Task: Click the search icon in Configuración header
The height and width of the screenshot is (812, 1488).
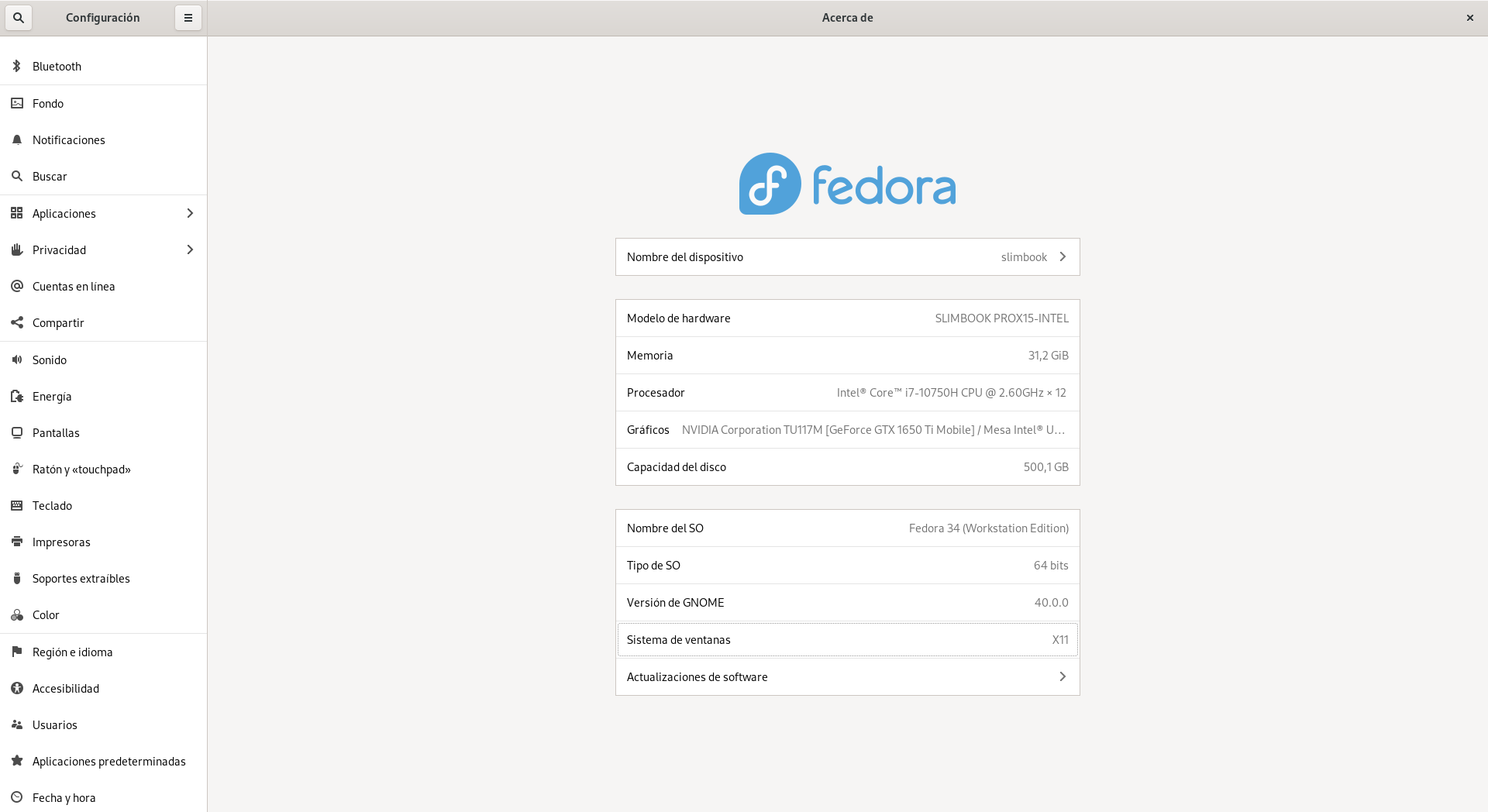Action: pos(19,18)
